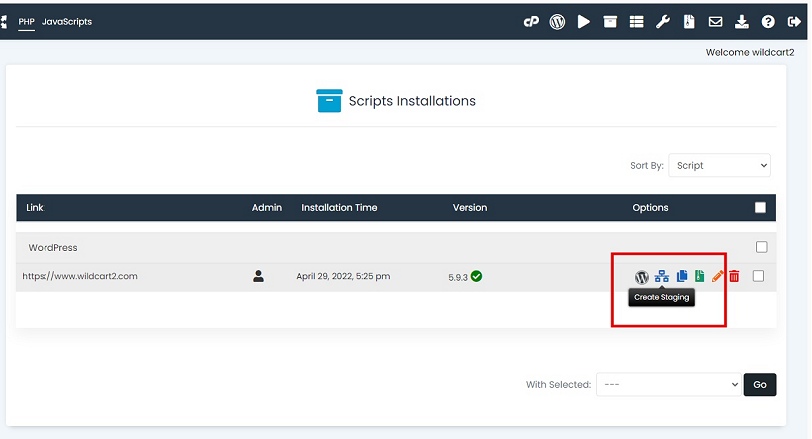Tick the select-all checkbox in the table header
812x439 pixels.
(760, 208)
